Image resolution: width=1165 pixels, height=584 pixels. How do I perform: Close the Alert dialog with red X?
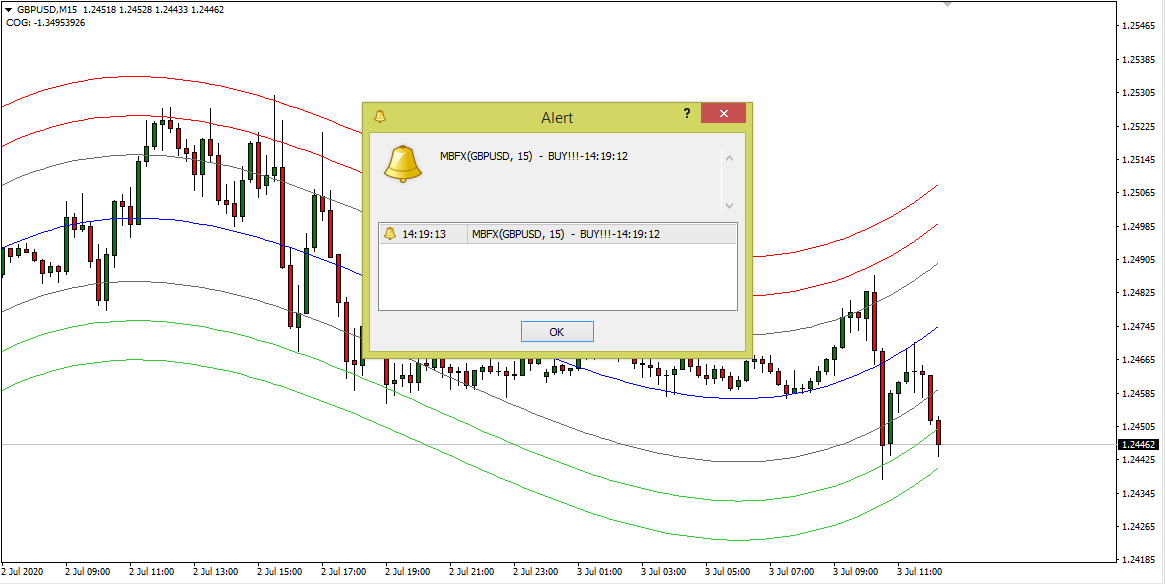(x=723, y=114)
